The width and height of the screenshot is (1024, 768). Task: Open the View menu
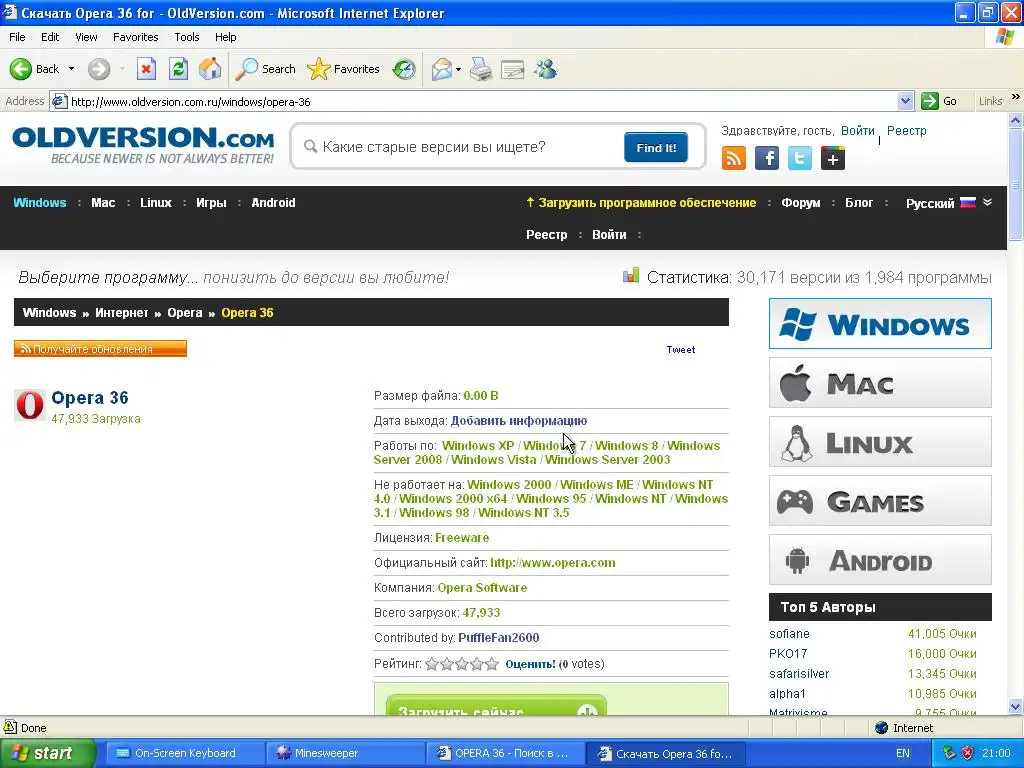(86, 37)
